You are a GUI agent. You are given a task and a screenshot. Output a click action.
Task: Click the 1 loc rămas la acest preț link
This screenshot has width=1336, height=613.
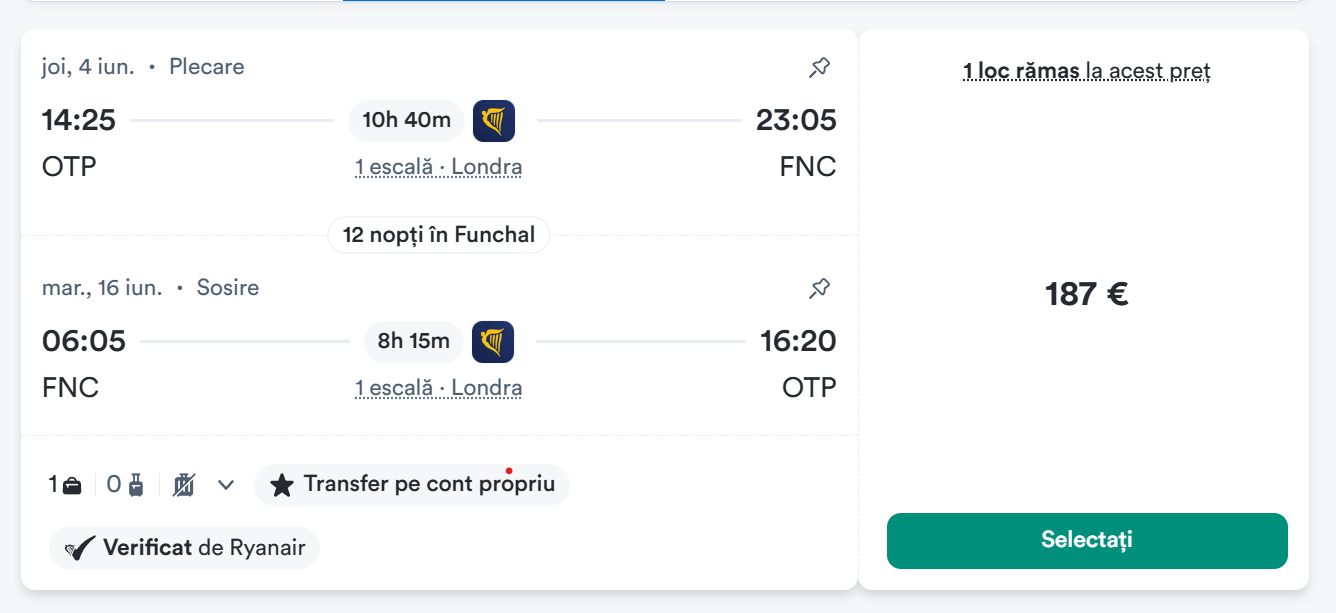tap(1086, 71)
